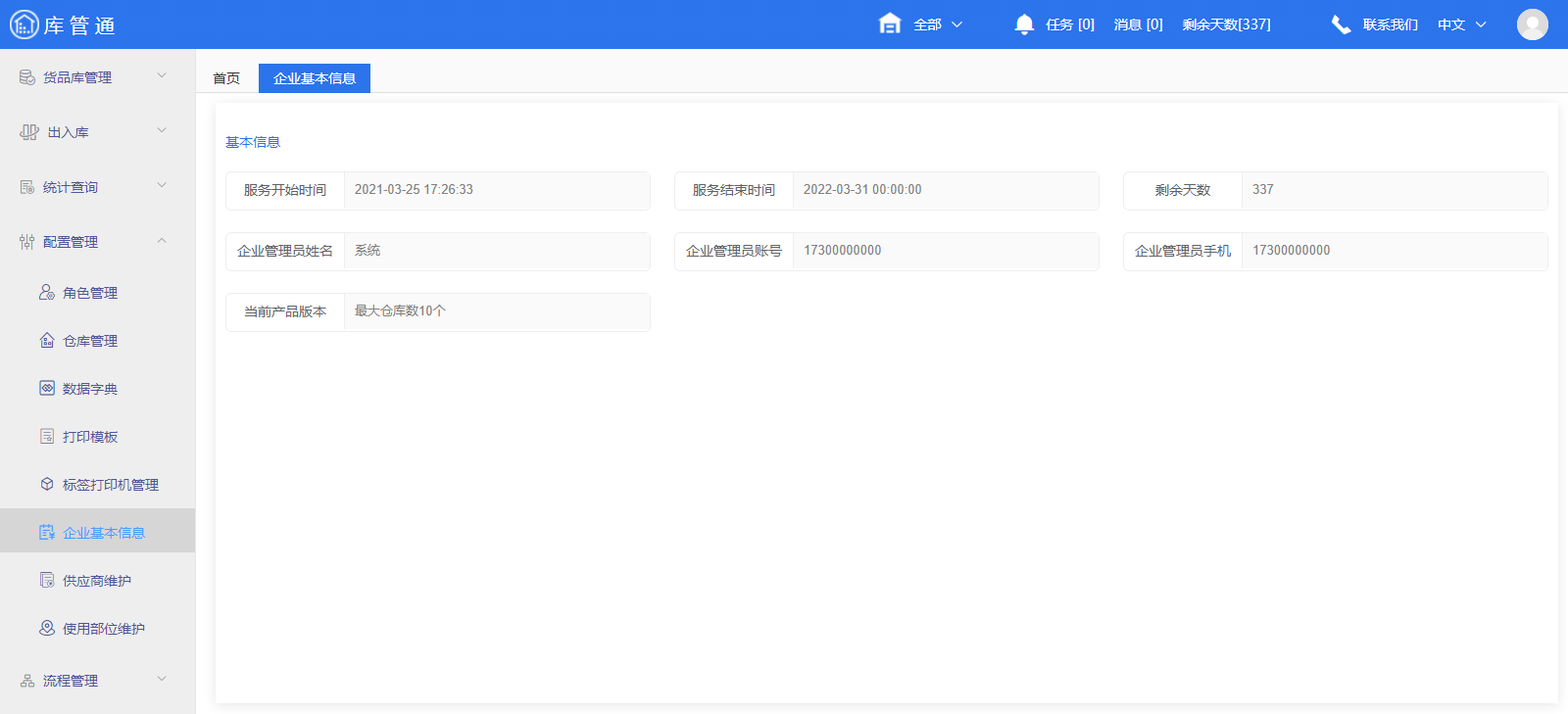Open 仓库管理 in the sidebar

[x=90, y=341]
